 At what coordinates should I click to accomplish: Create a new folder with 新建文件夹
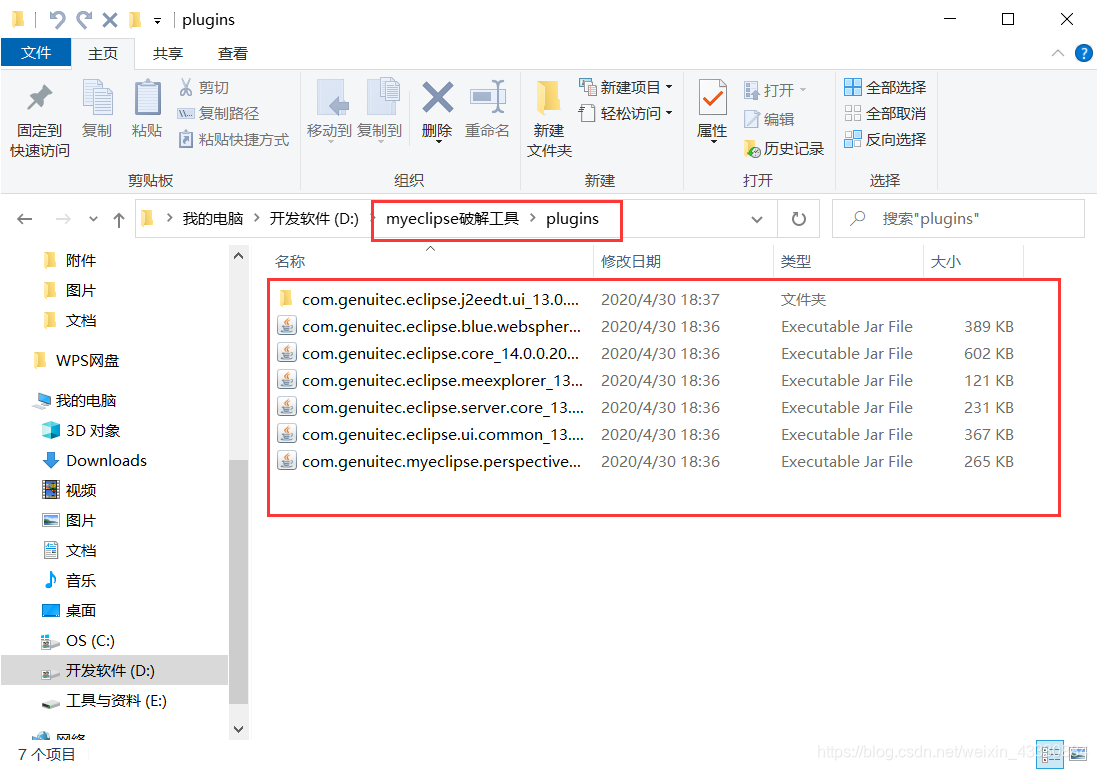549,119
